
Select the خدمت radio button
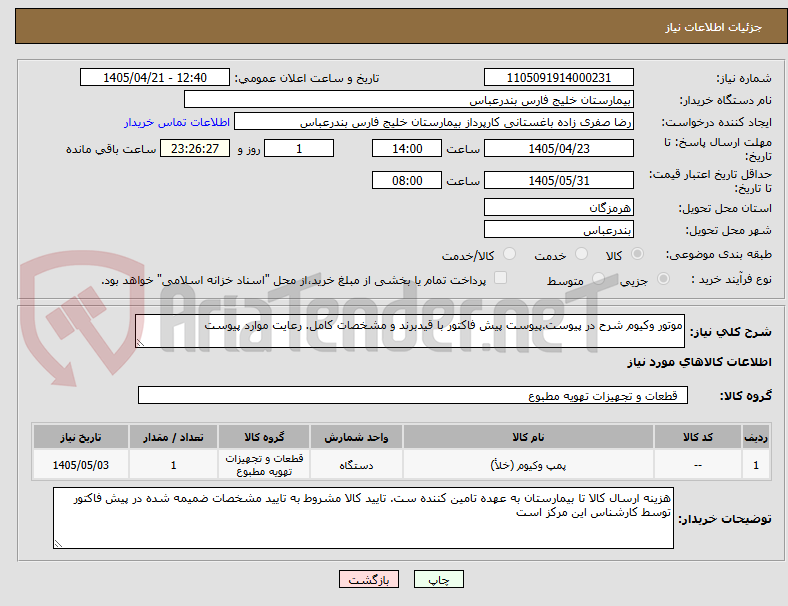581,254
